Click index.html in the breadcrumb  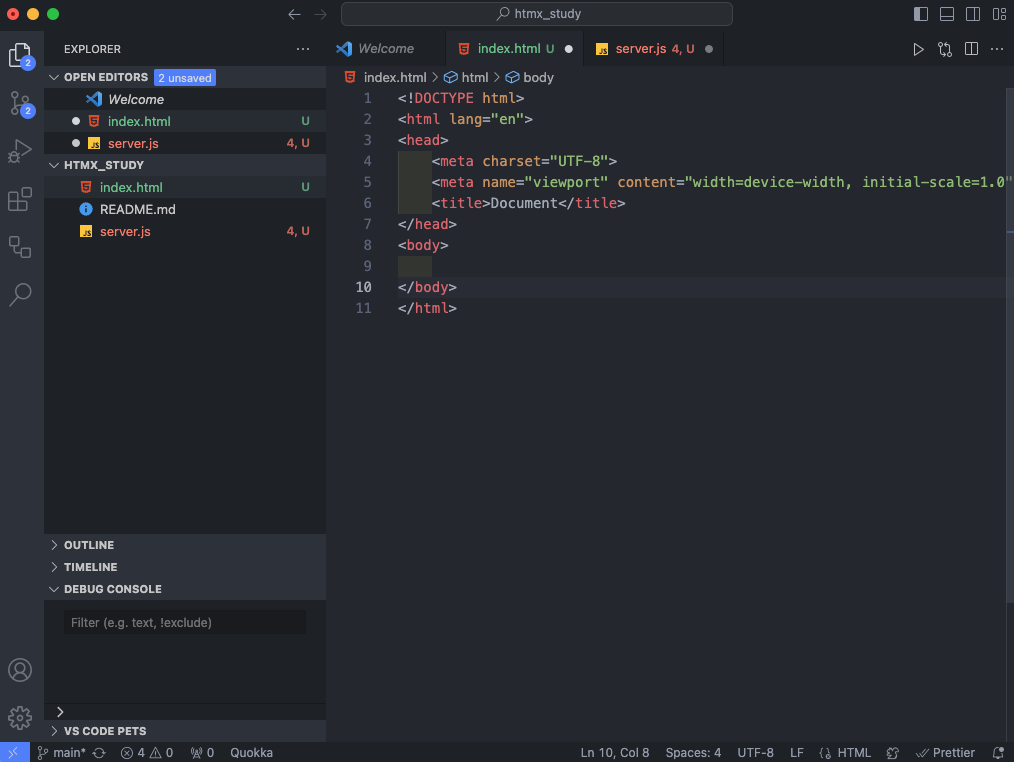pos(395,78)
